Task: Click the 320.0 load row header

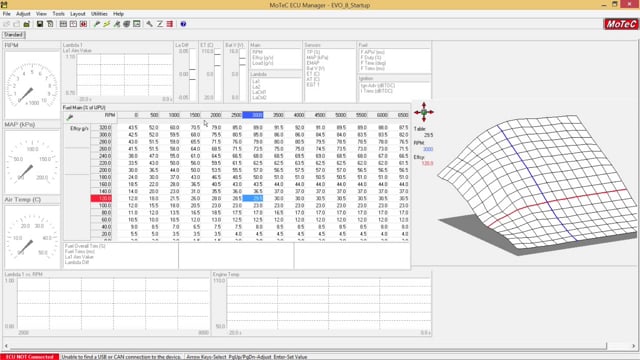Action: click(101, 128)
